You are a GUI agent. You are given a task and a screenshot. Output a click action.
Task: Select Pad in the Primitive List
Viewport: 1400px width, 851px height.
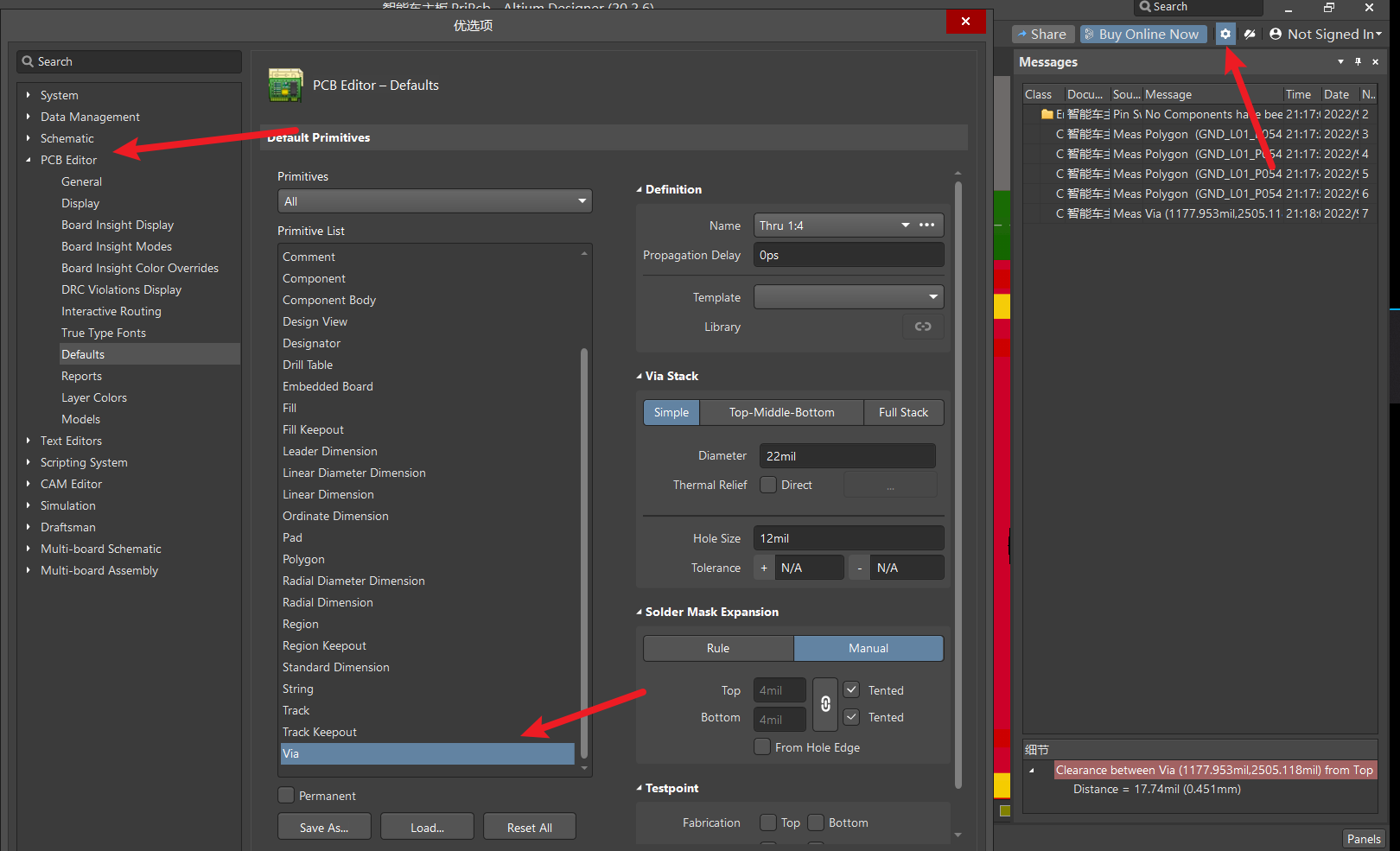292,537
